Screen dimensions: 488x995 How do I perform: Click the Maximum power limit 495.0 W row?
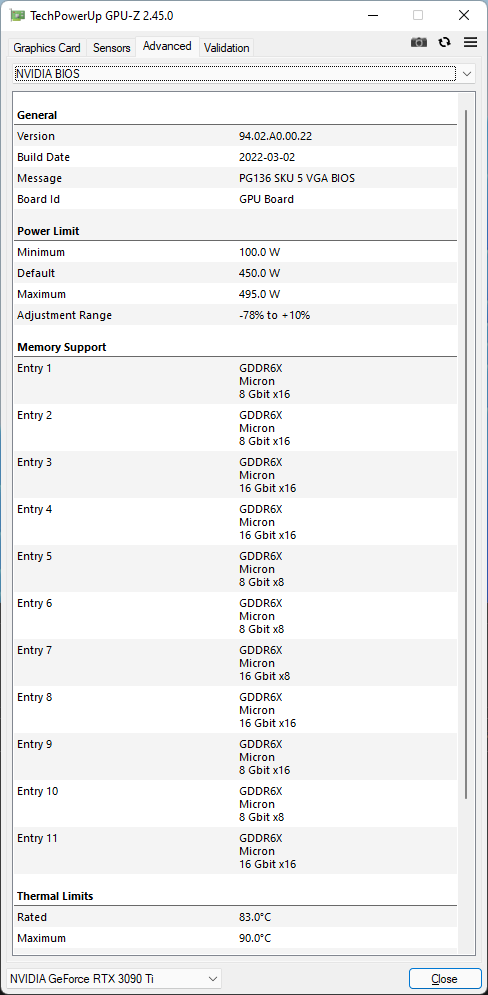click(235, 294)
